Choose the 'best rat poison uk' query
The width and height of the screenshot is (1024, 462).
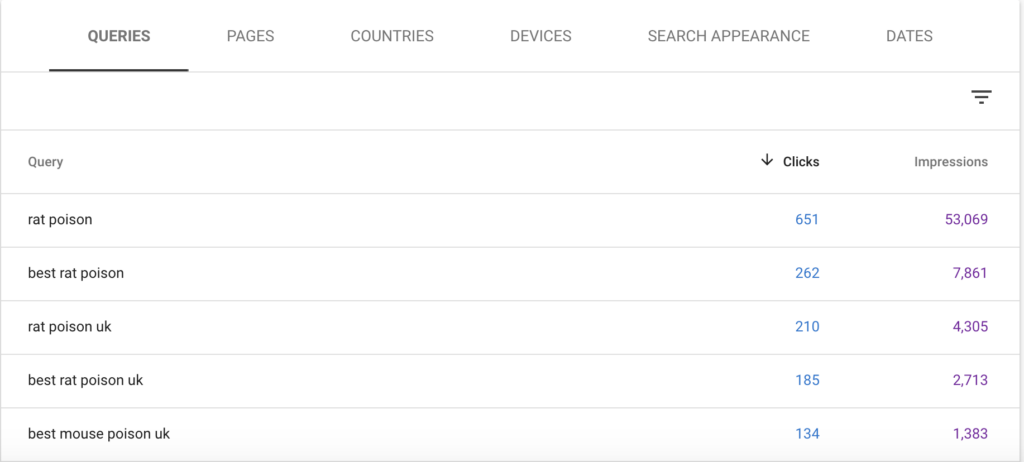pyautogui.click(x=512, y=381)
